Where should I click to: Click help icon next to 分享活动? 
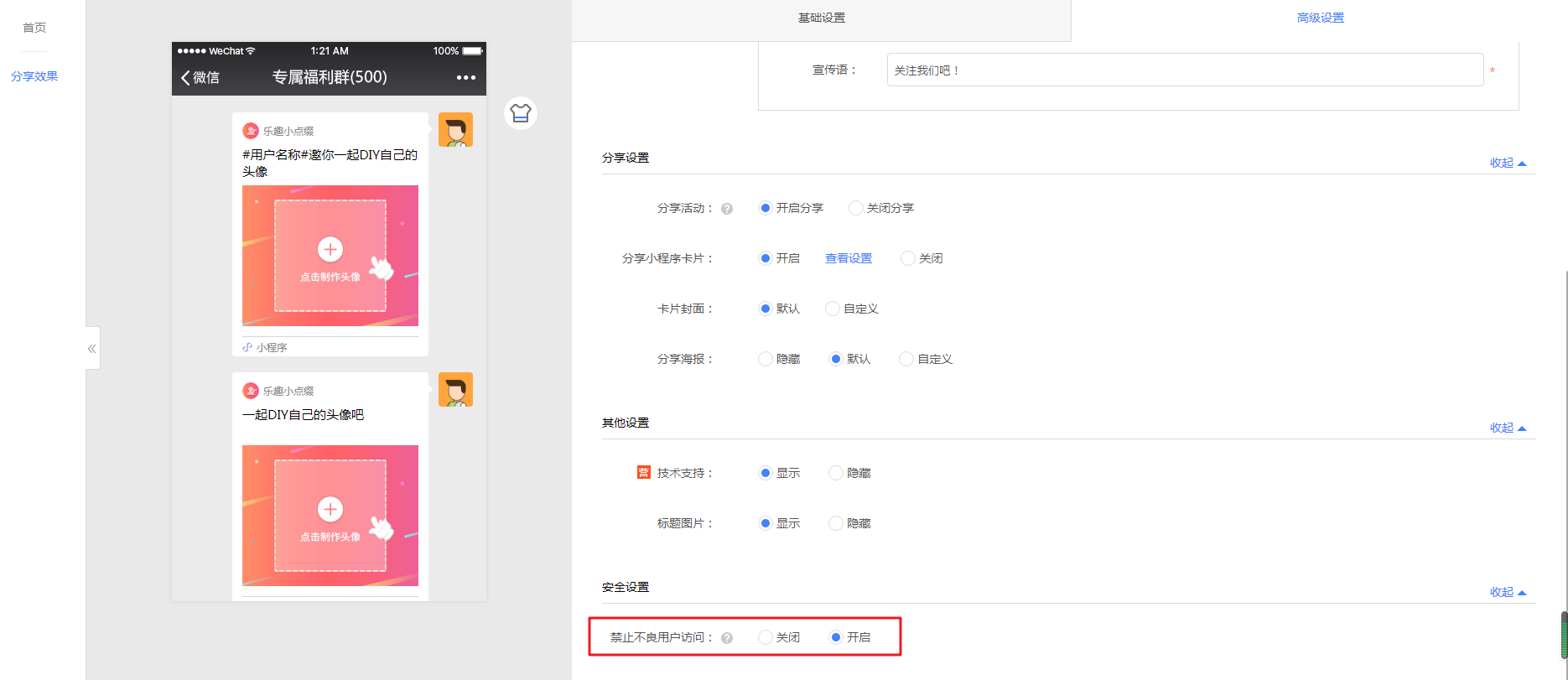[727, 209]
